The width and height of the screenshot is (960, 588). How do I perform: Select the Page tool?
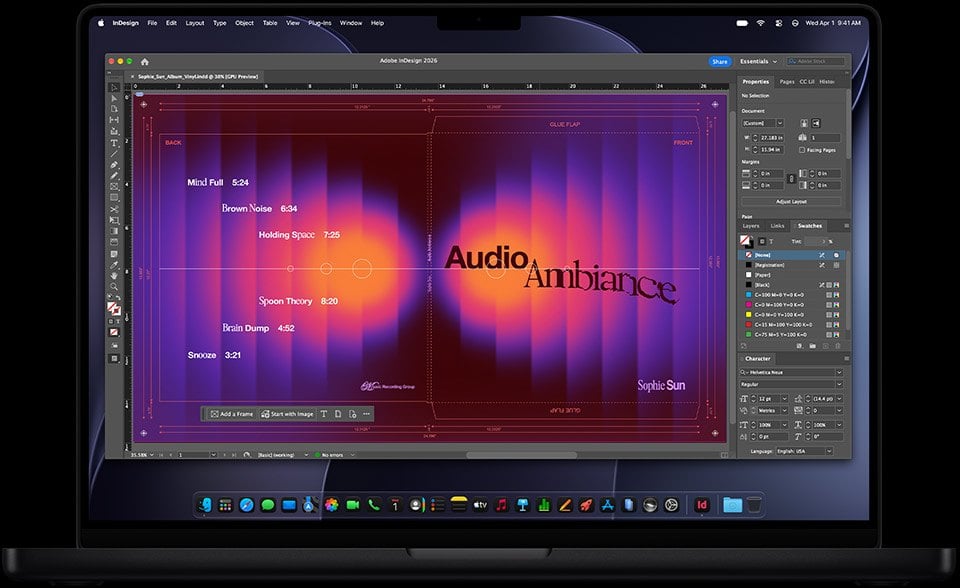tap(114, 109)
